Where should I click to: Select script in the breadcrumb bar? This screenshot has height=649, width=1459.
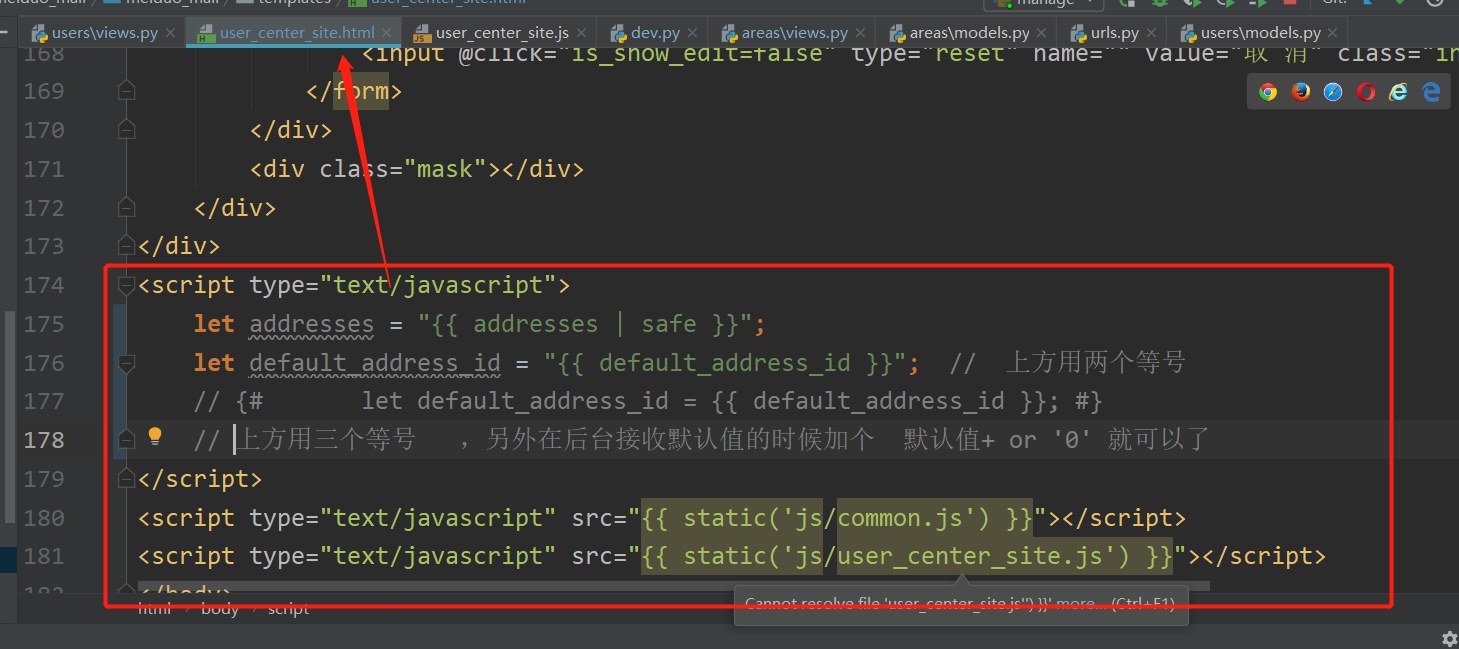coord(288,608)
